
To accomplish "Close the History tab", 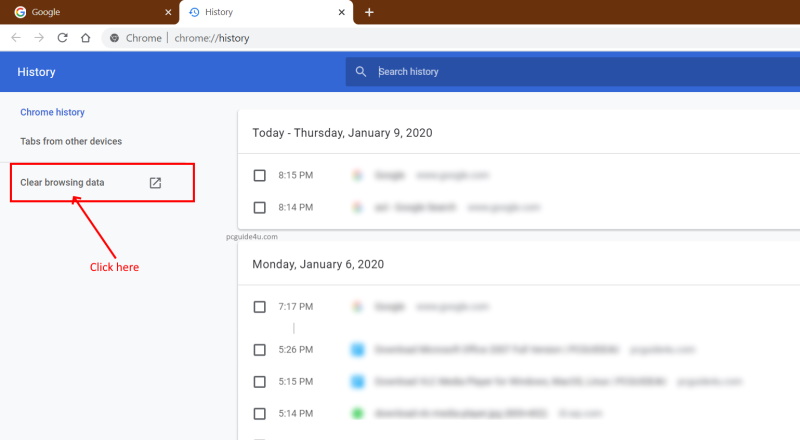I will click(x=343, y=13).
